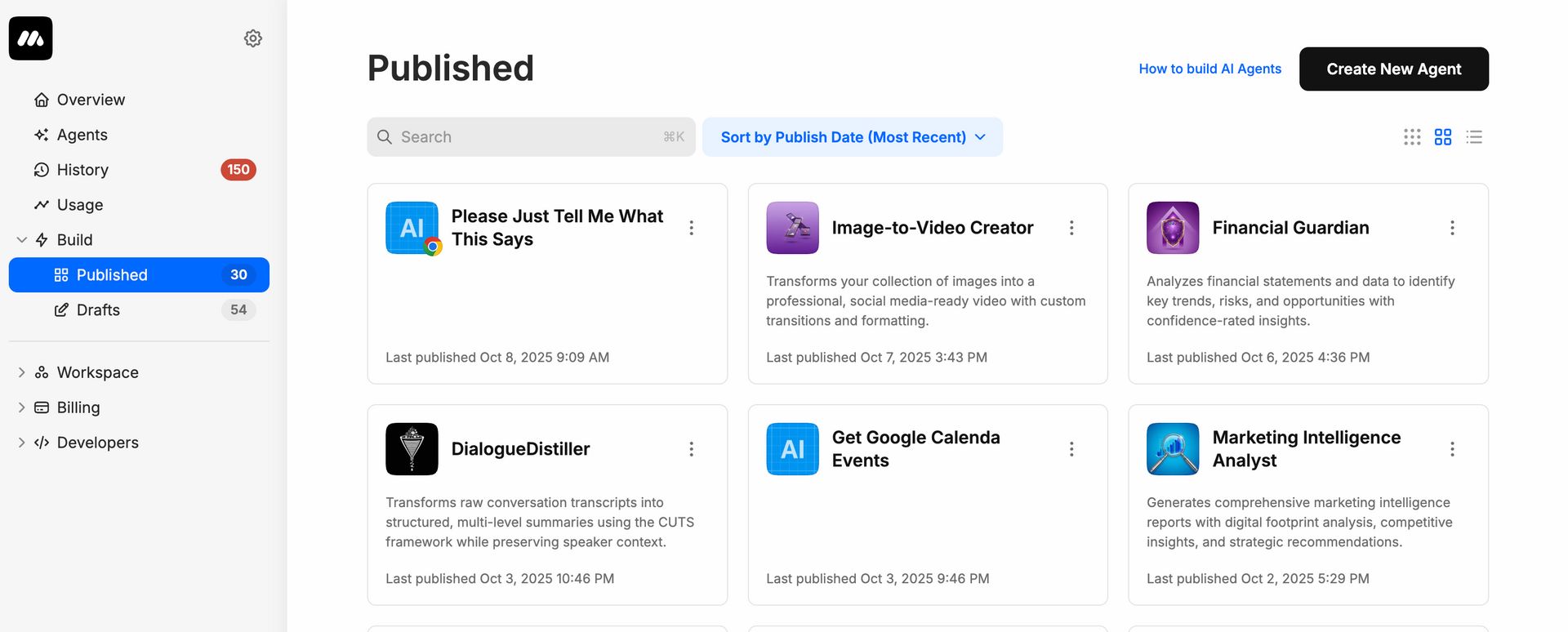This screenshot has height=632, width=1568.
Task: Go to Overview page
Action: (x=91, y=100)
